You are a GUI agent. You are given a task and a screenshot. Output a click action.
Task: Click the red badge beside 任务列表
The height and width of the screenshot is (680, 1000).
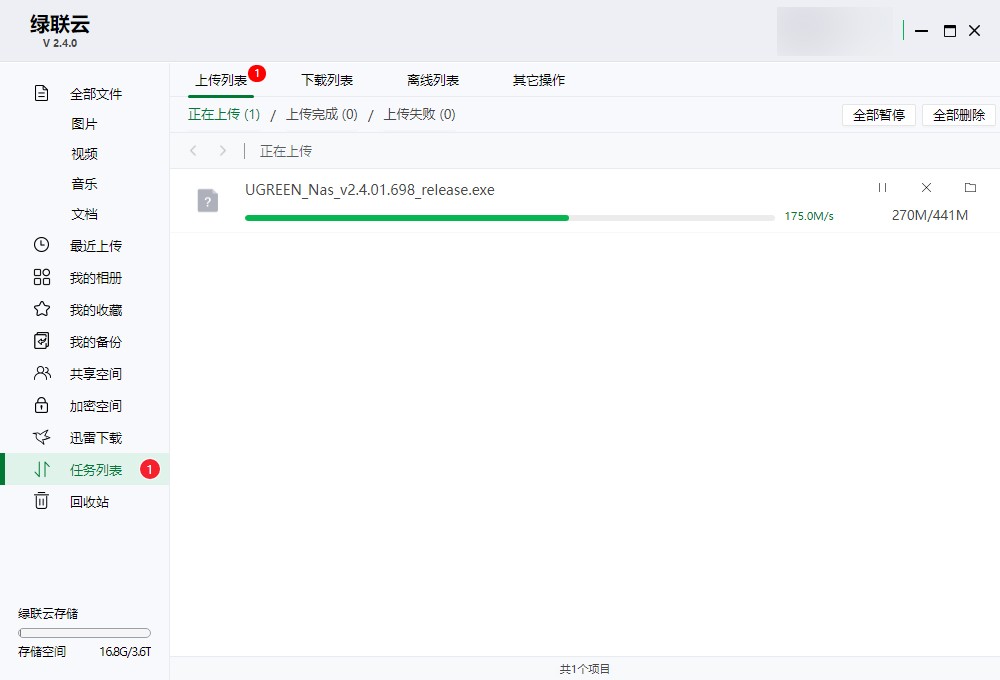click(150, 469)
